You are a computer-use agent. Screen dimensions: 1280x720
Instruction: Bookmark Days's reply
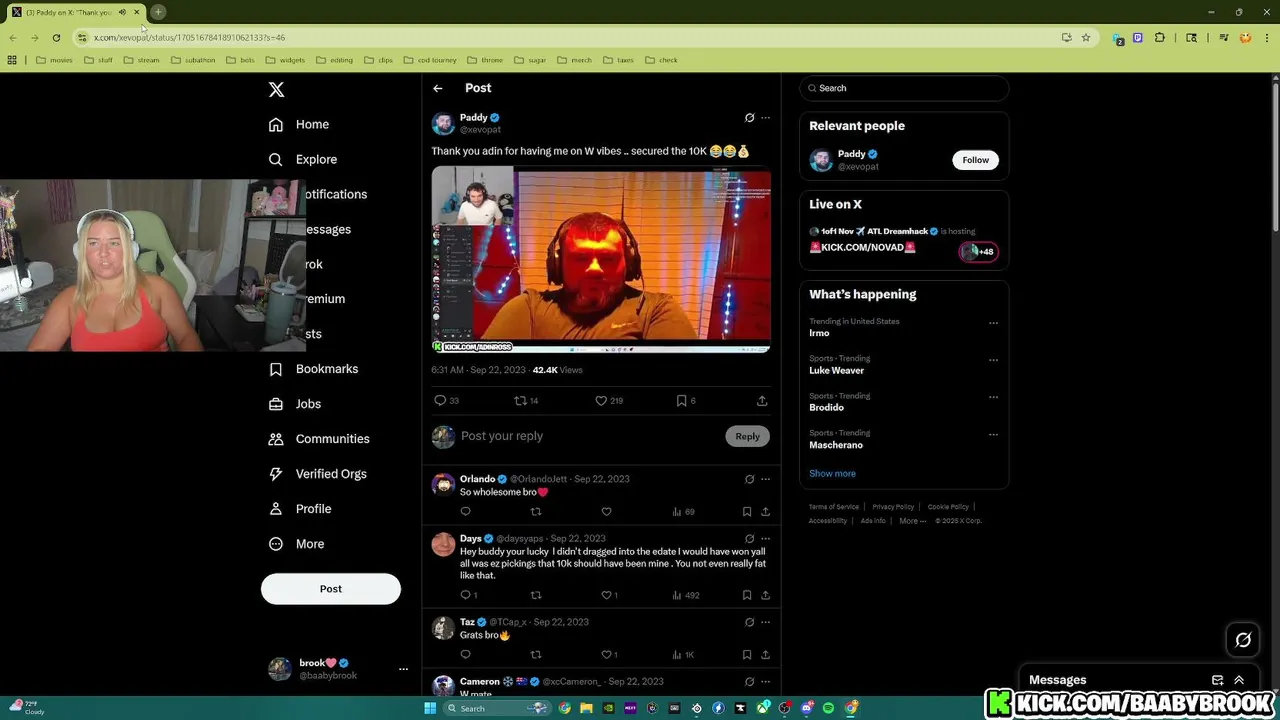tap(747, 595)
